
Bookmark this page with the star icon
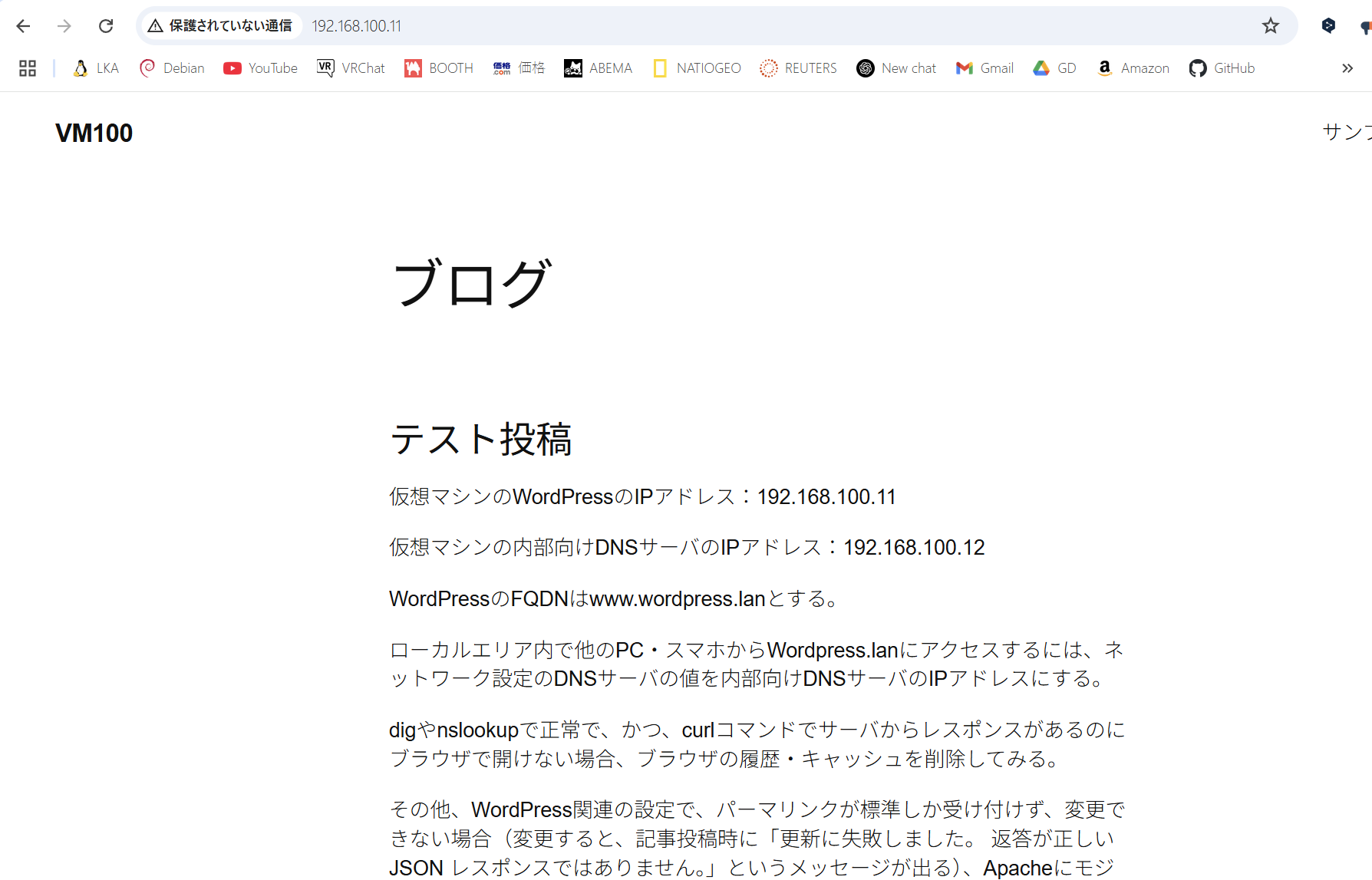tap(1271, 26)
